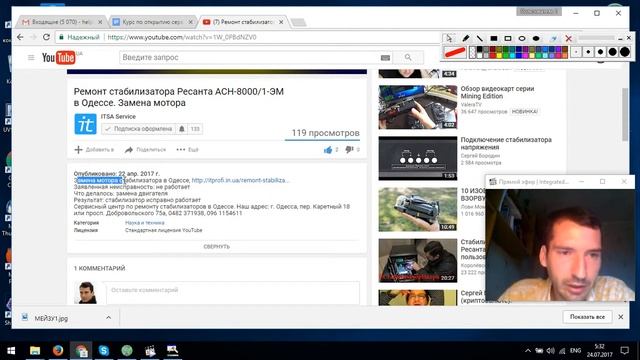
Task: Select the 'Ремонт стабилизатора' YouTube tab
Action: click(243, 22)
